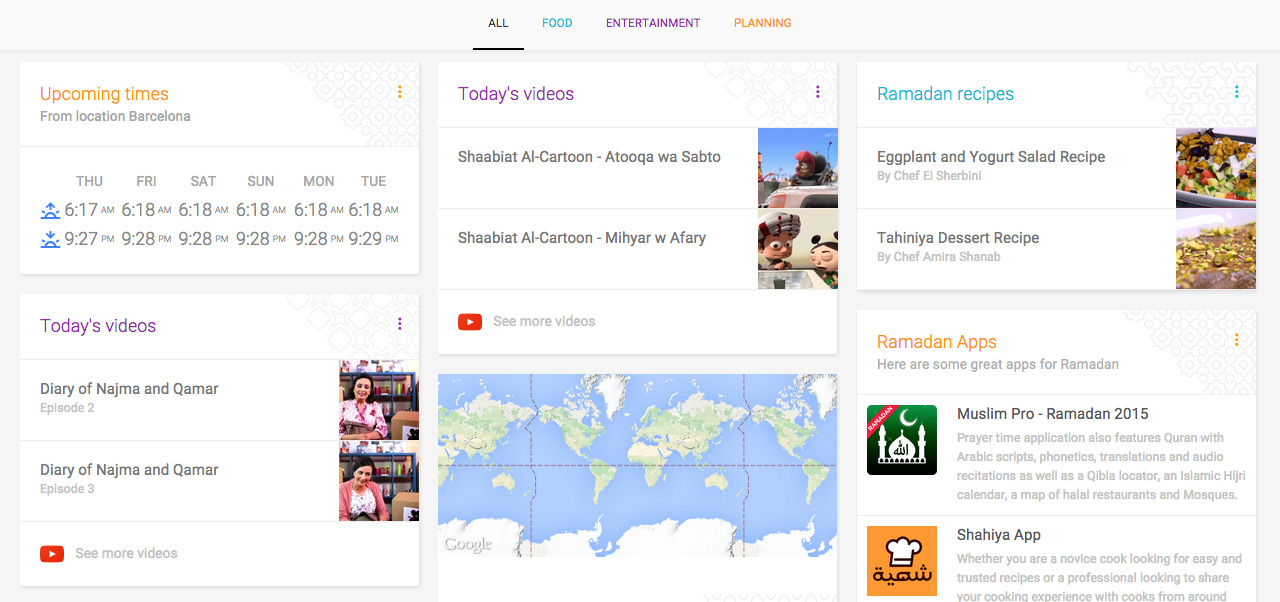
Task: Open the Ramadan Apps card three-dot menu
Action: click(x=1236, y=340)
